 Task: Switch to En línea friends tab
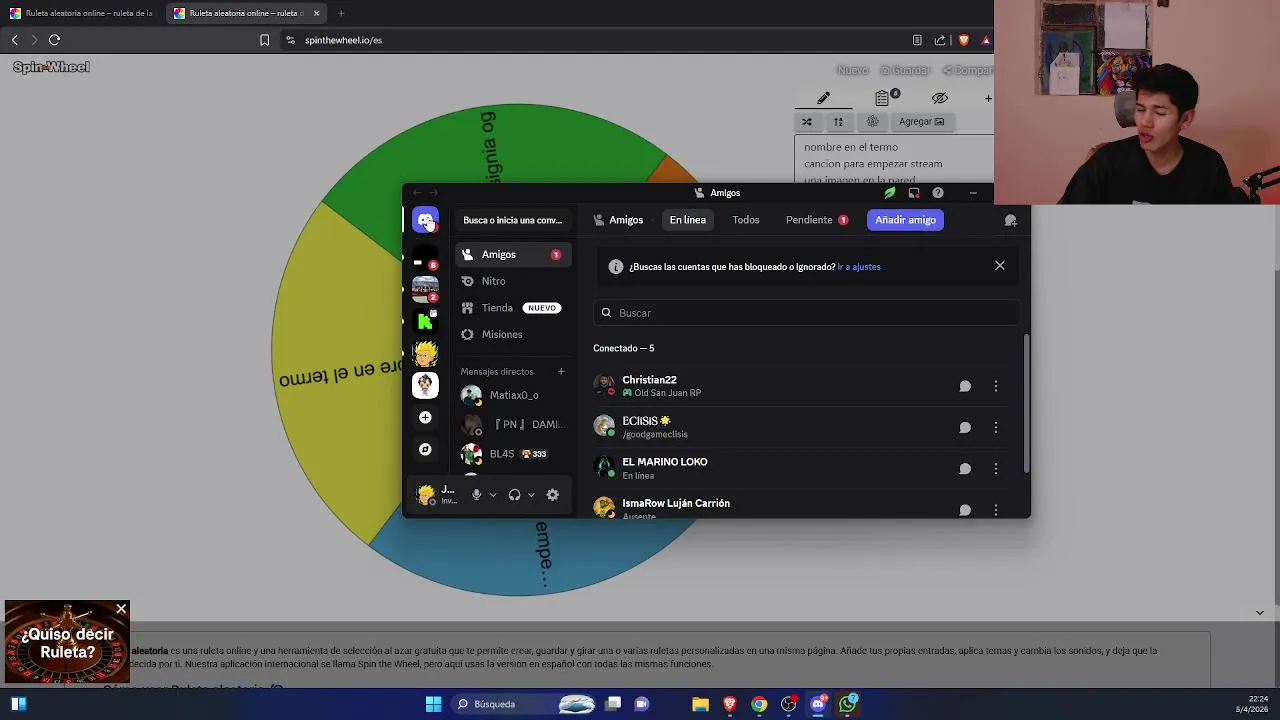click(x=687, y=220)
